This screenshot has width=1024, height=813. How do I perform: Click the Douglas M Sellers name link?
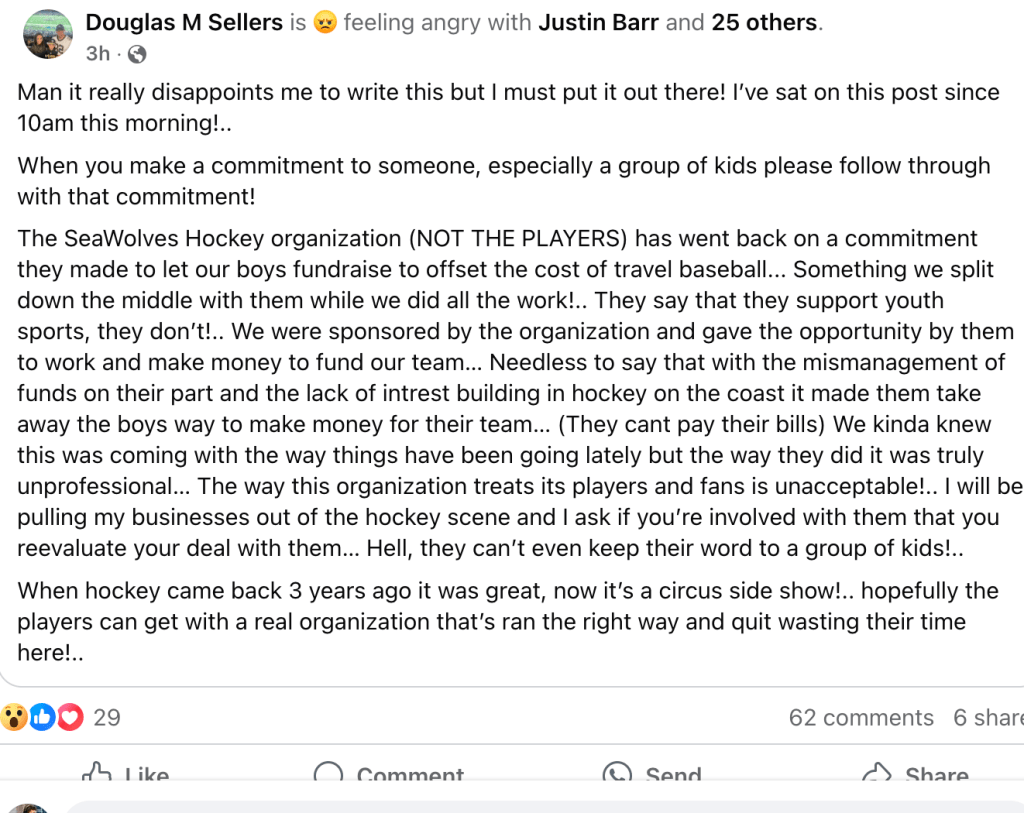184,22
